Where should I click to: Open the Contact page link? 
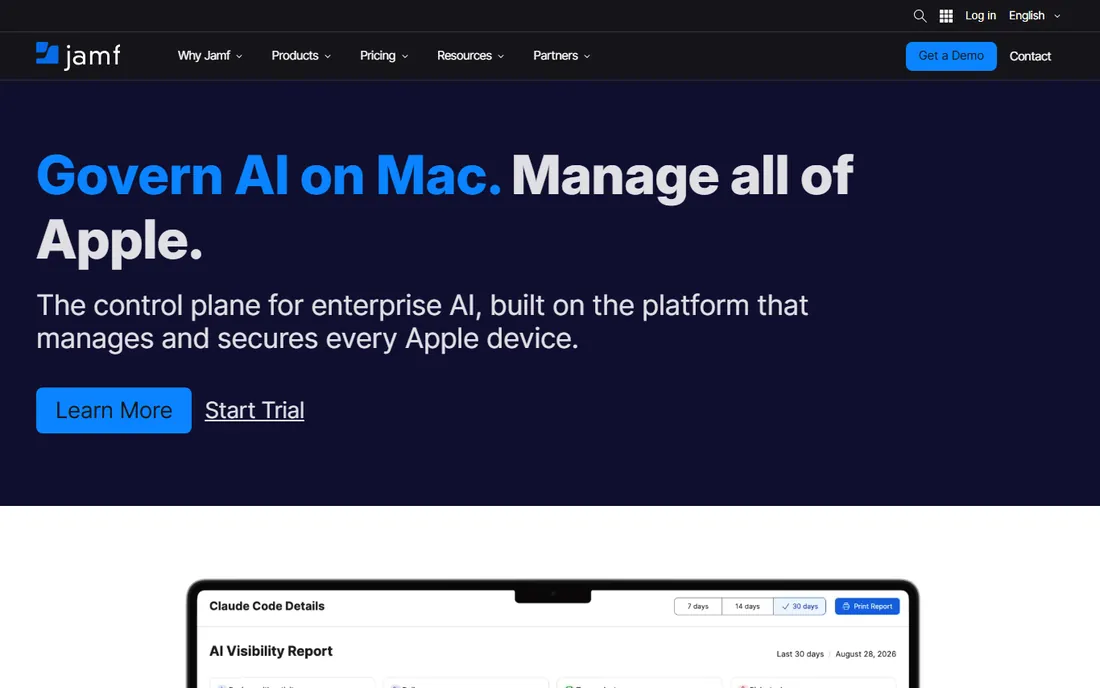click(x=1029, y=56)
